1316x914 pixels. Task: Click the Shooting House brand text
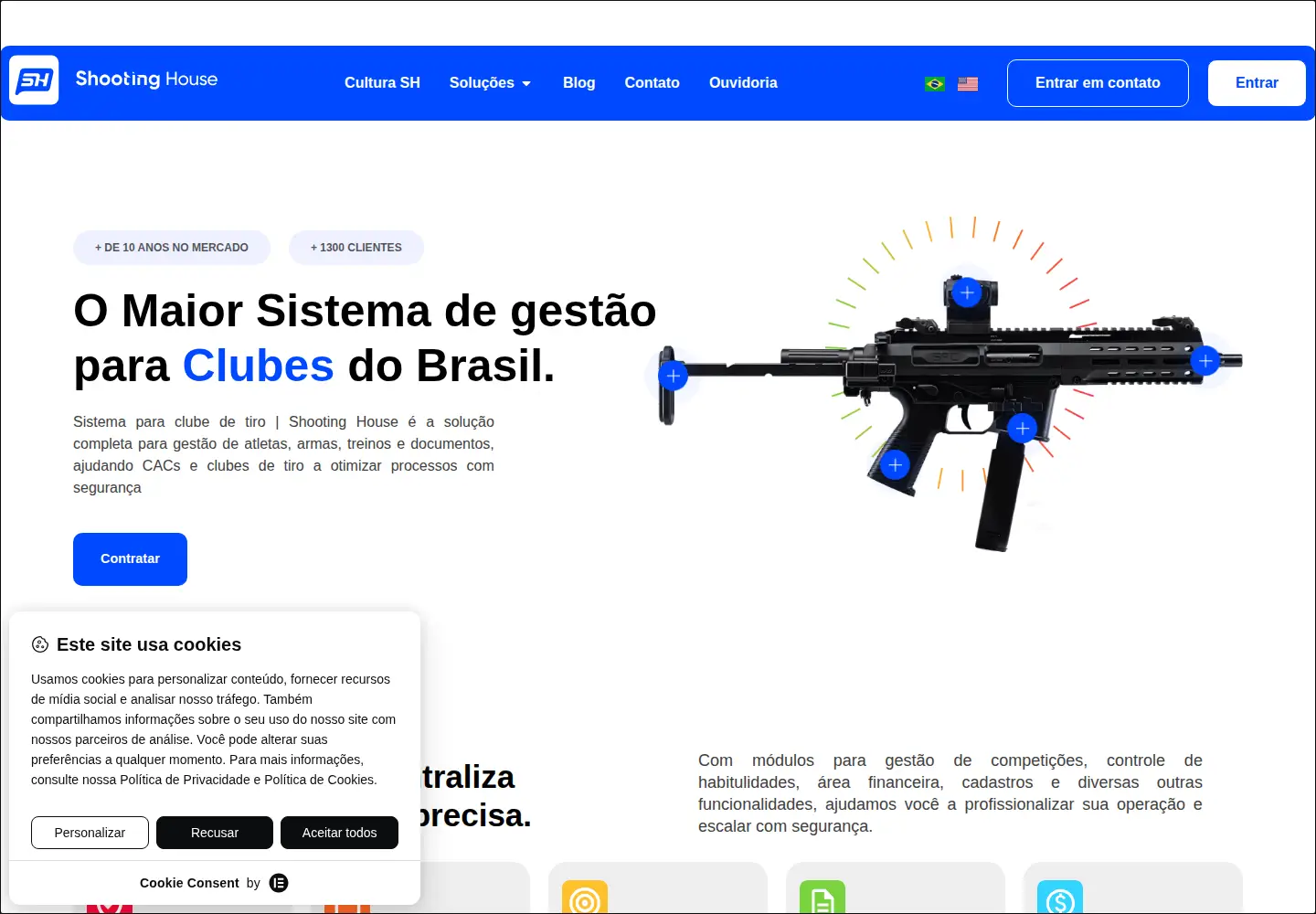146,80
